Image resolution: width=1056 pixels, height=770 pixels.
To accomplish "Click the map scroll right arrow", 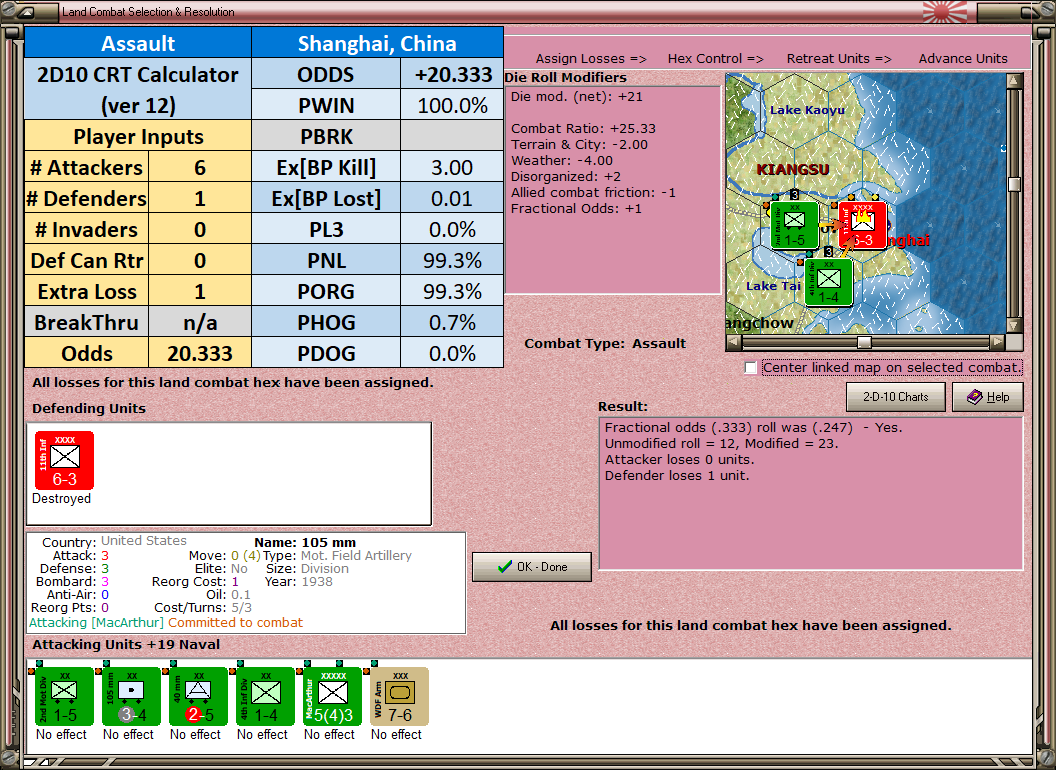I will tap(997, 342).
